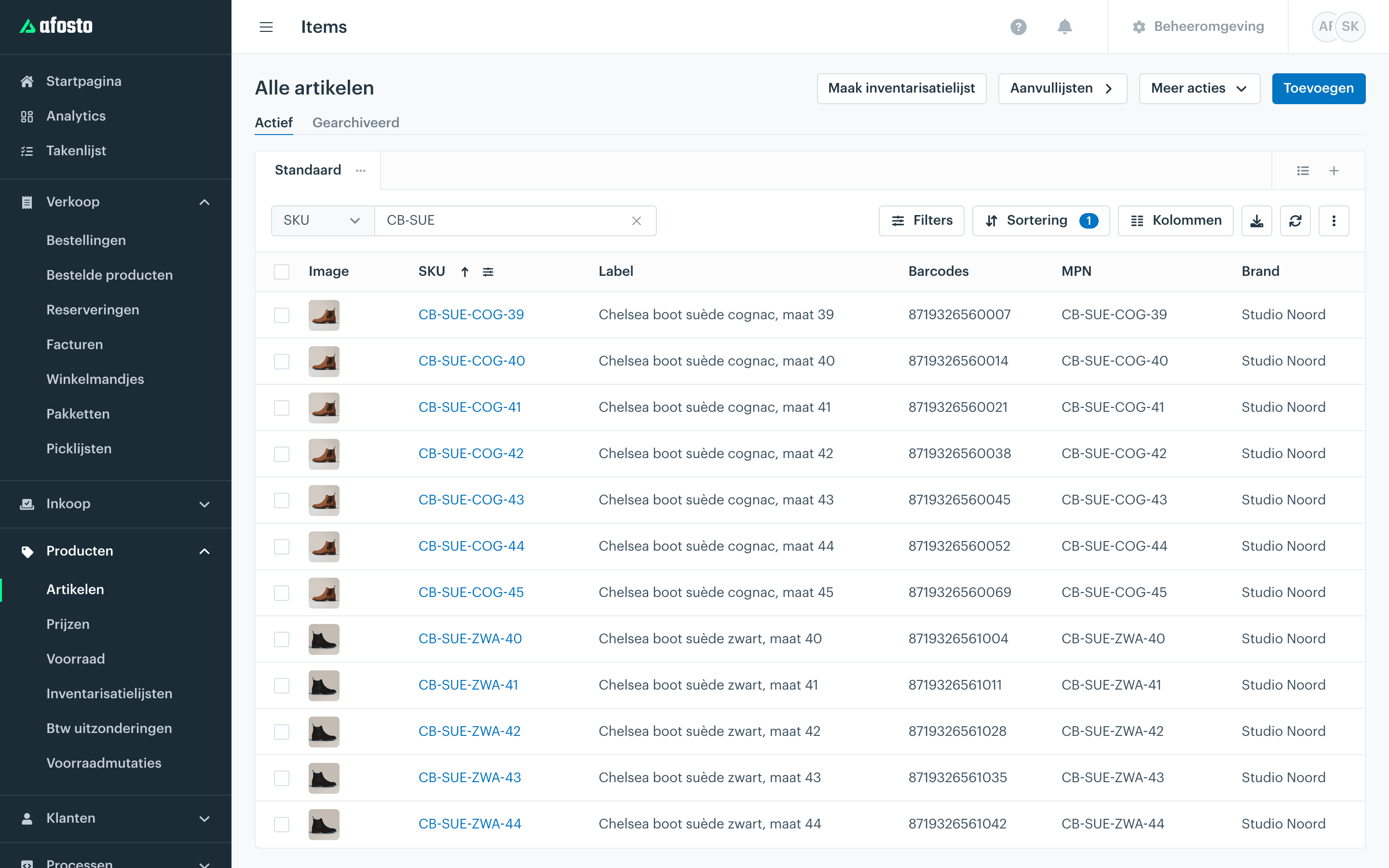Add a new view with plus icon

pos(1334,171)
